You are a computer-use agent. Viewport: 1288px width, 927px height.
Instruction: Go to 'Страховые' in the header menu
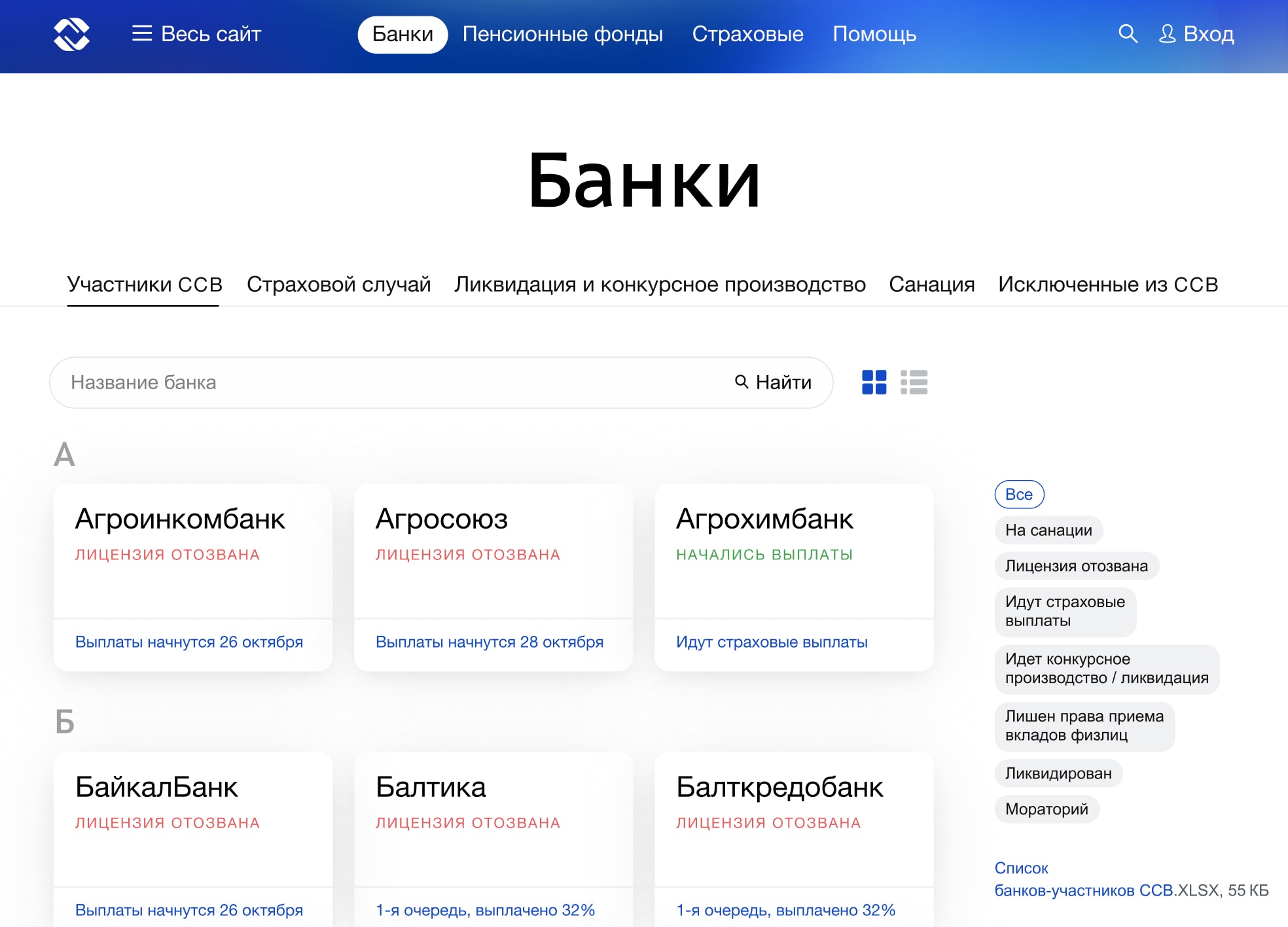click(747, 34)
